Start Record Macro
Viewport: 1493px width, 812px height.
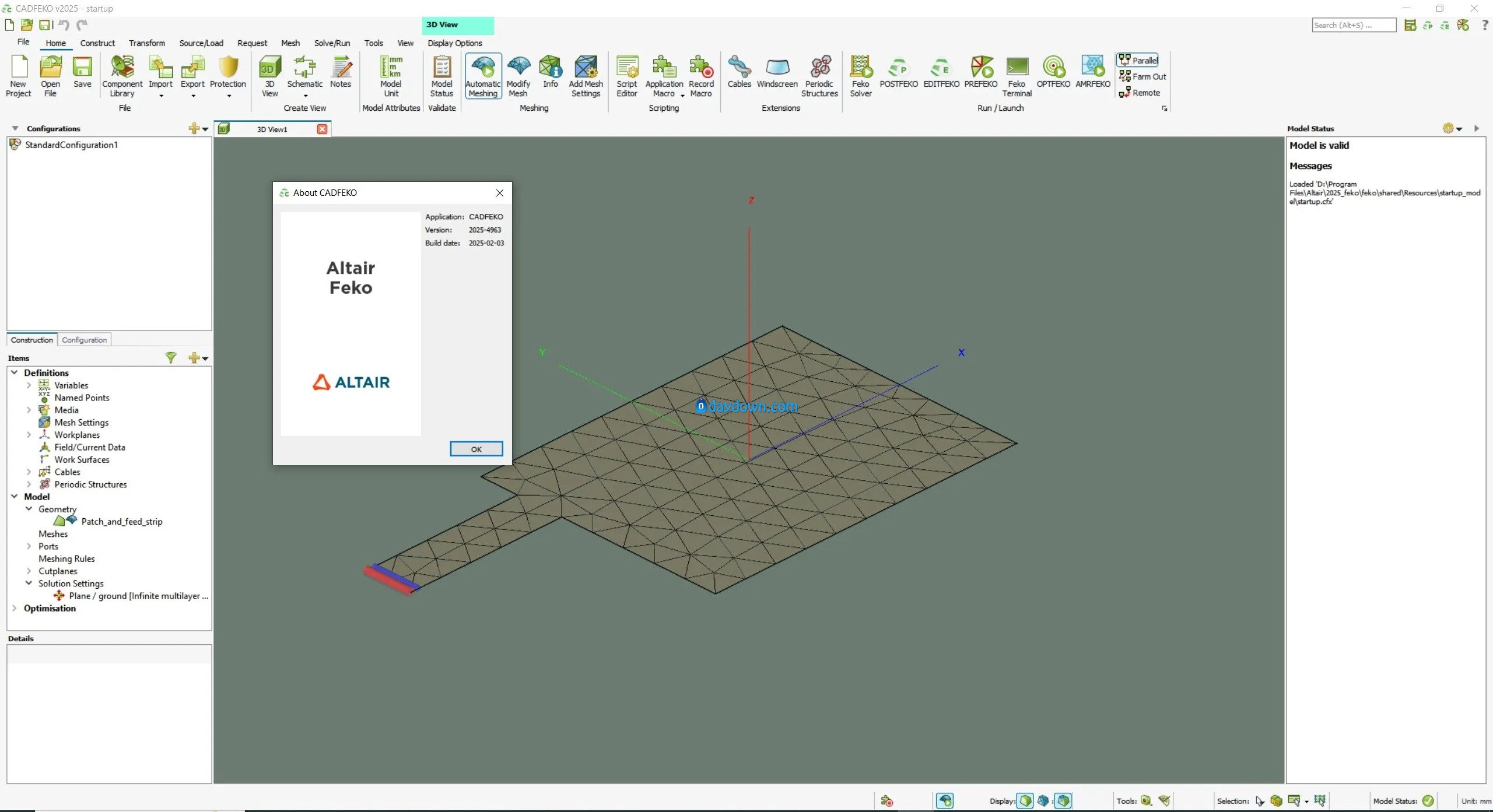click(701, 76)
